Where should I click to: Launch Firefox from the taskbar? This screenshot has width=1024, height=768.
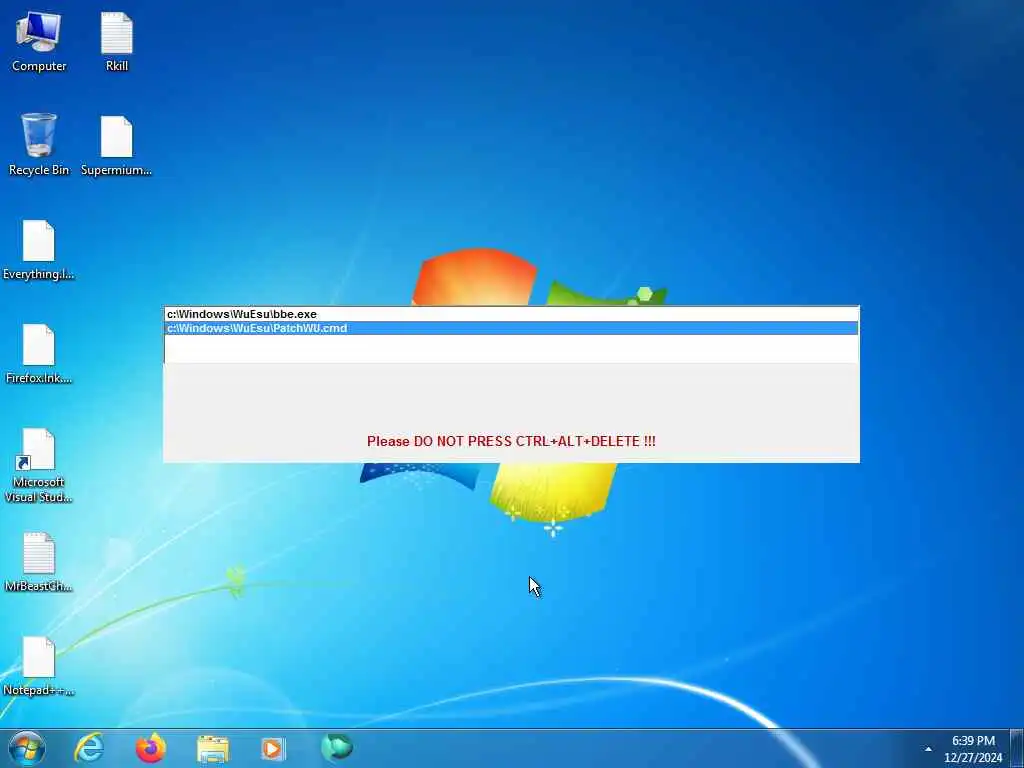(150, 748)
